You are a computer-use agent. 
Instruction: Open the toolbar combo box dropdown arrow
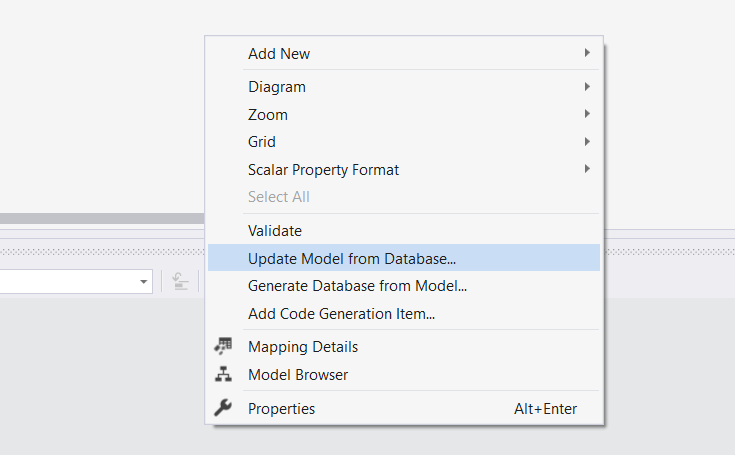pyautogui.click(x=143, y=282)
